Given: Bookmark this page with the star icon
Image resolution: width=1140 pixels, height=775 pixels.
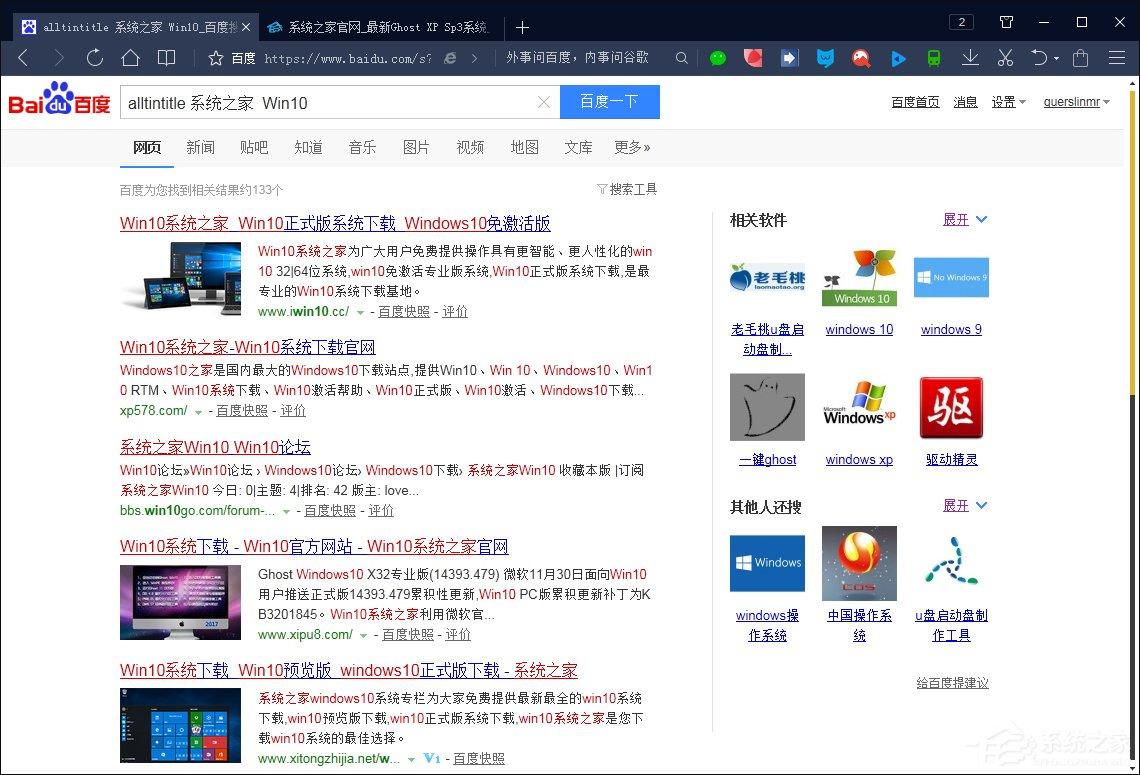Looking at the screenshot, I should tap(215, 58).
